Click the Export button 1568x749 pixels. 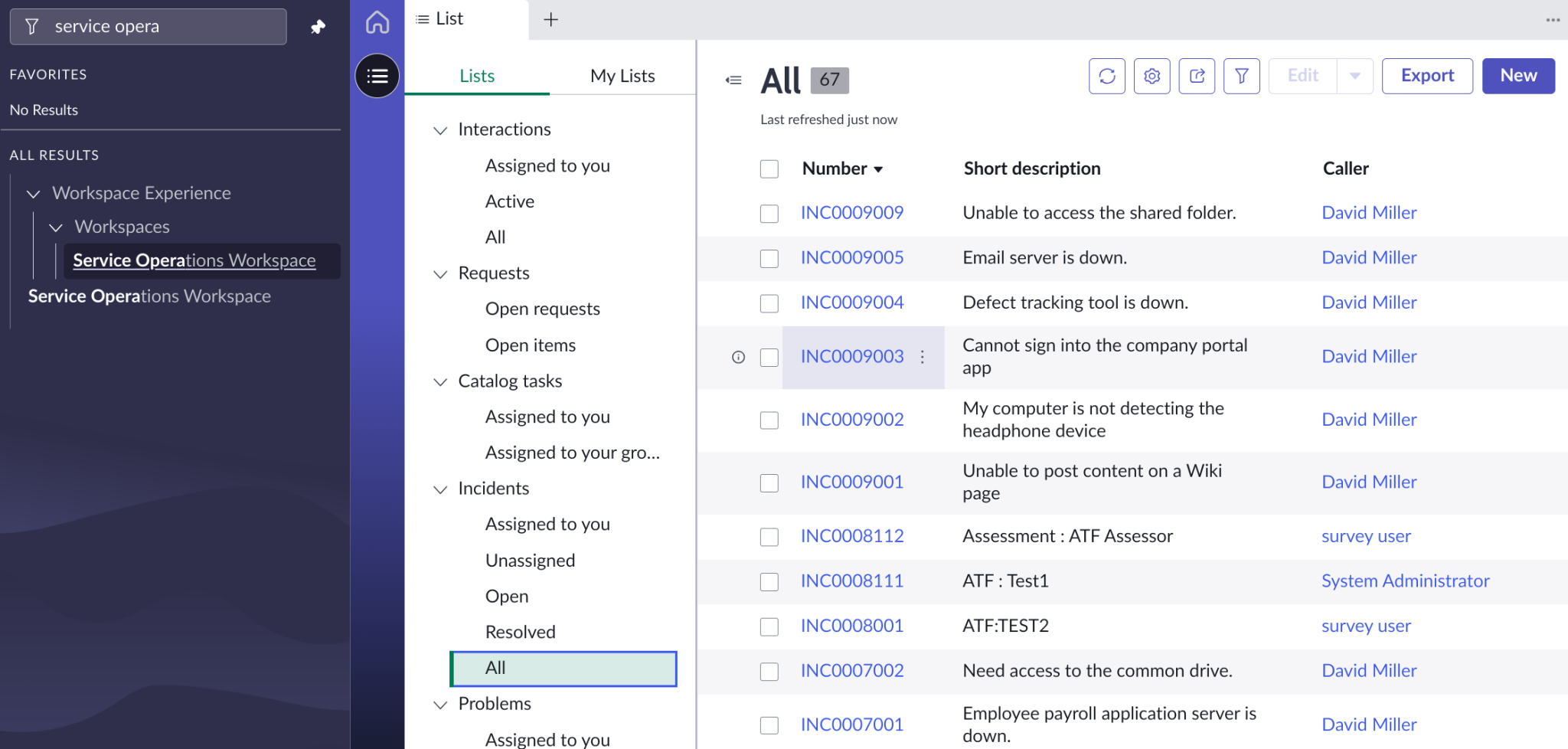pyautogui.click(x=1427, y=76)
